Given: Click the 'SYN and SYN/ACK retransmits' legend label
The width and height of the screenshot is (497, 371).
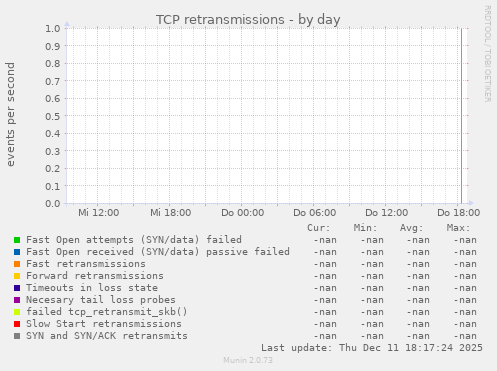Looking at the screenshot, I should (x=107, y=336).
